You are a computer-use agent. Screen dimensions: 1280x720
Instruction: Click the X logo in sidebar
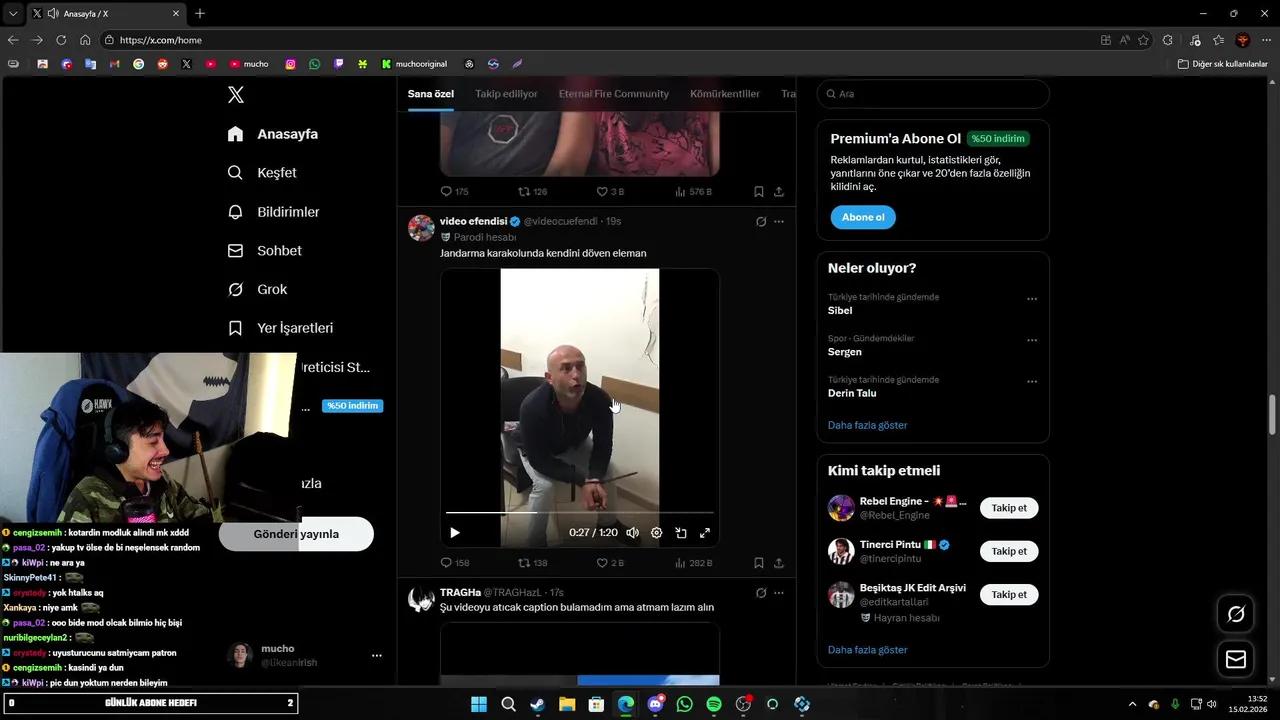(x=235, y=95)
